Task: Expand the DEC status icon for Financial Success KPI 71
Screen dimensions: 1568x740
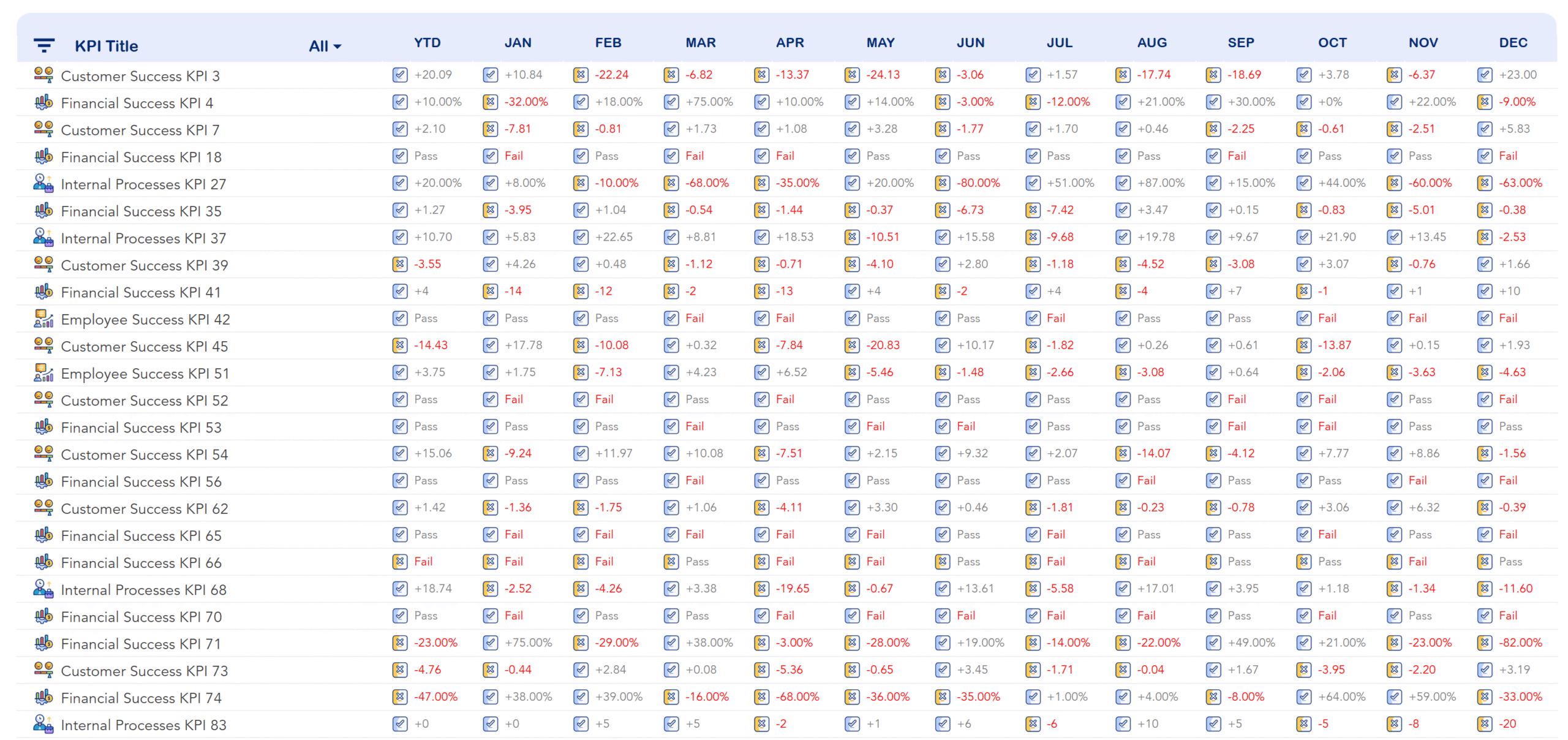Action: click(x=1485, y=643)
